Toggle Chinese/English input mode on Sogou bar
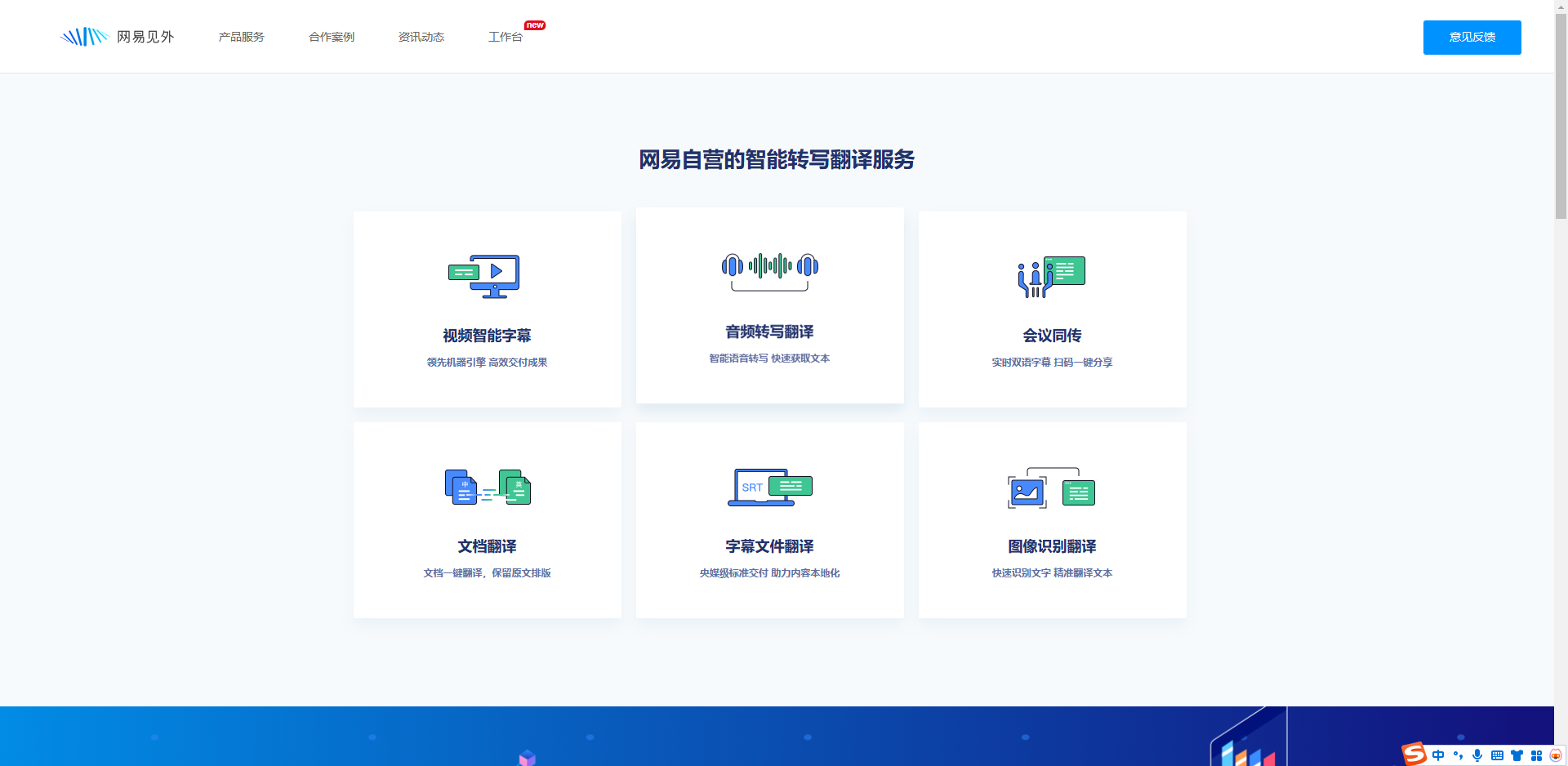The image size is (1568, 766). click(1438, 755)
